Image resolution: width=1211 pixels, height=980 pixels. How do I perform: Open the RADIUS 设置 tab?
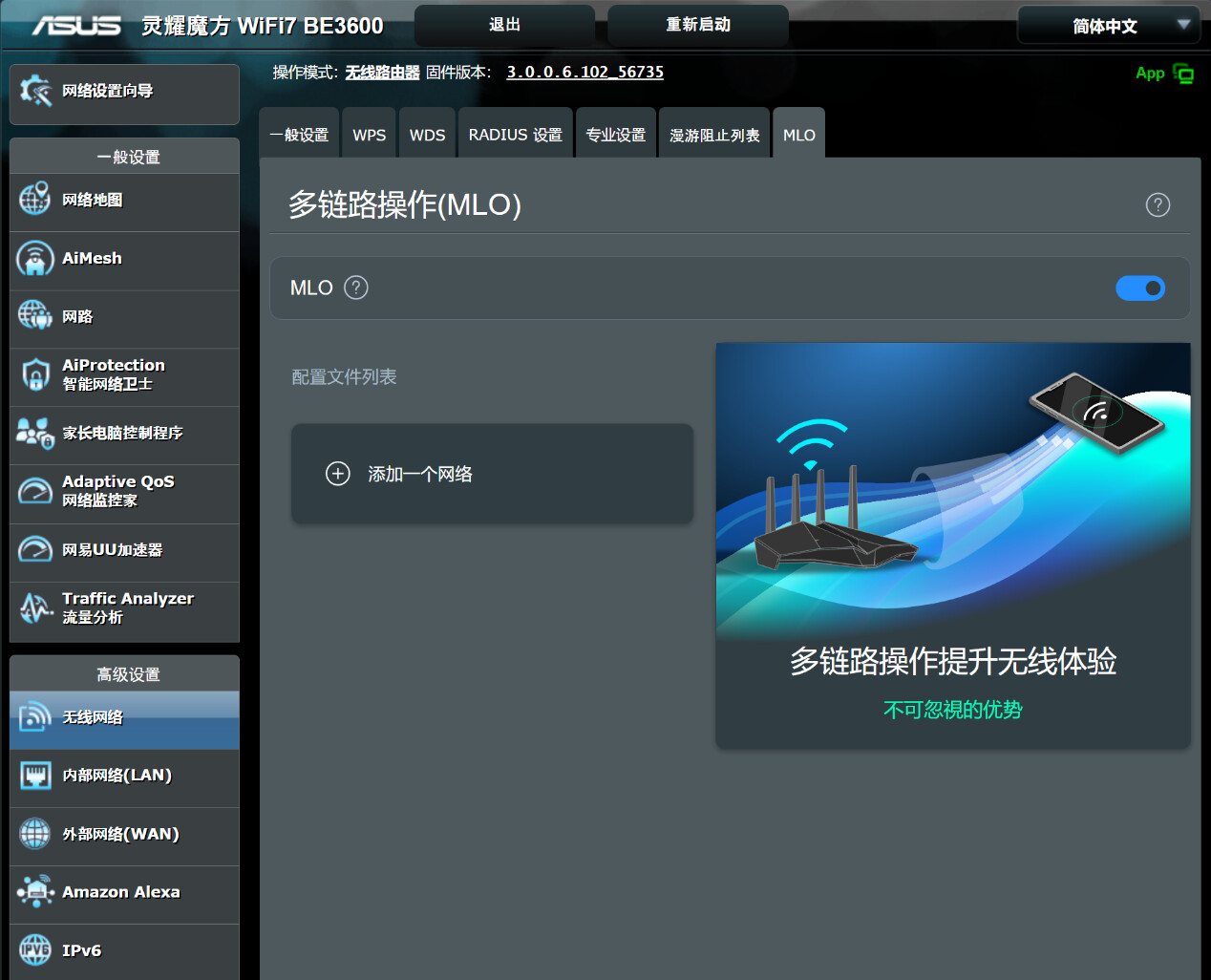[515, 135]
